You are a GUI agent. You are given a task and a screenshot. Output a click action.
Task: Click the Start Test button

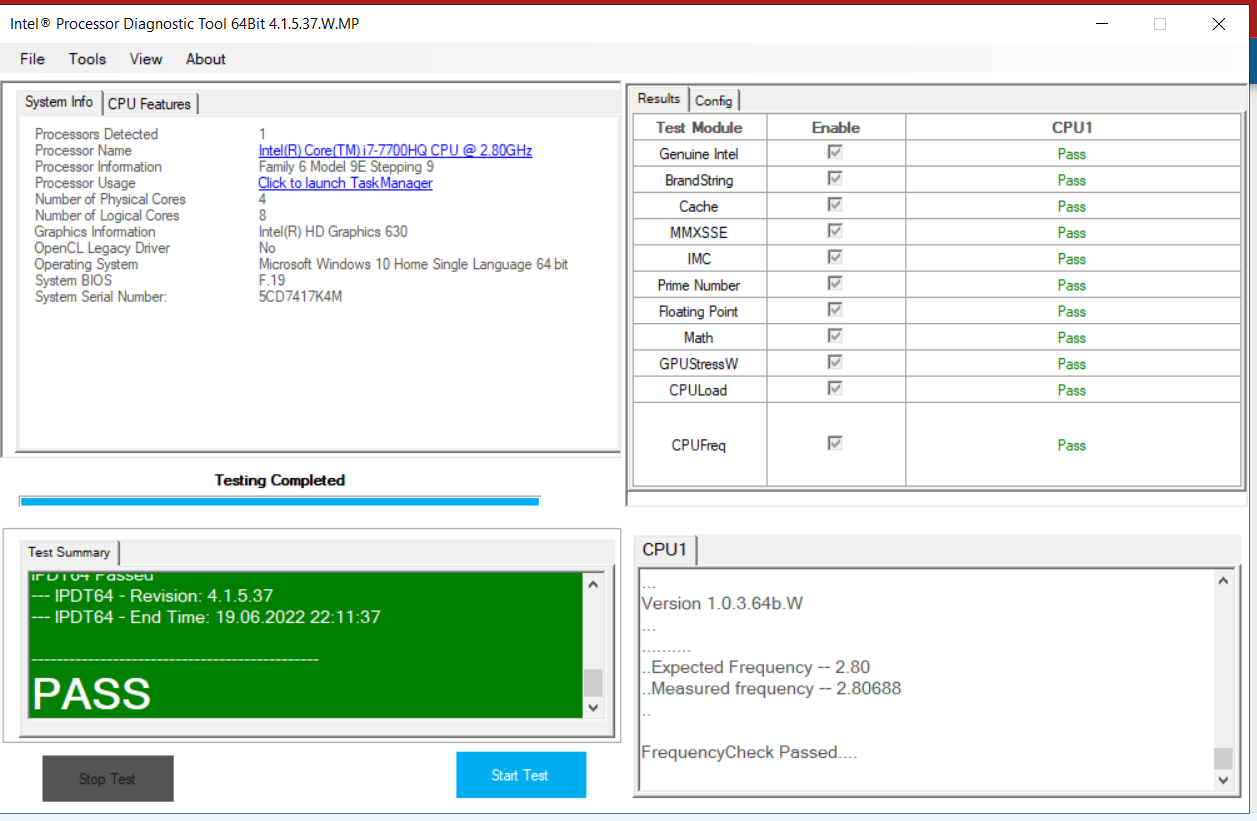521,775
